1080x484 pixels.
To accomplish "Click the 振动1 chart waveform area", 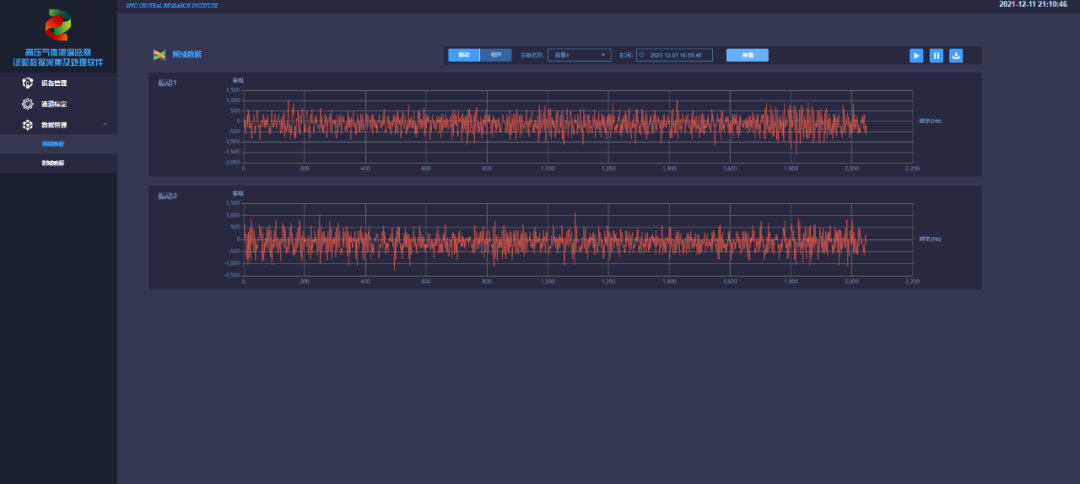I will 555,123.
